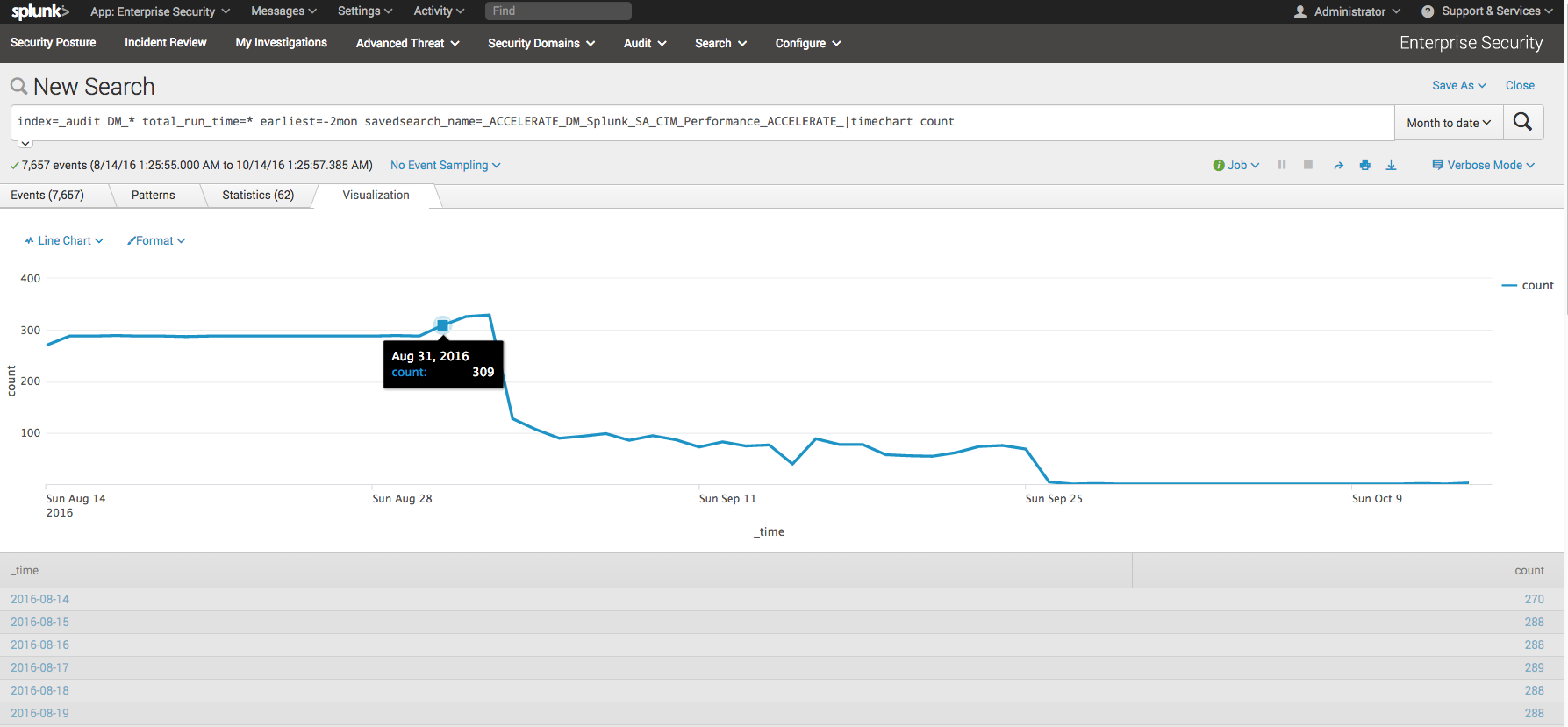The image size is (1568, 727).
Task: Click the count legend entry
Action: tap(1529, 285)
